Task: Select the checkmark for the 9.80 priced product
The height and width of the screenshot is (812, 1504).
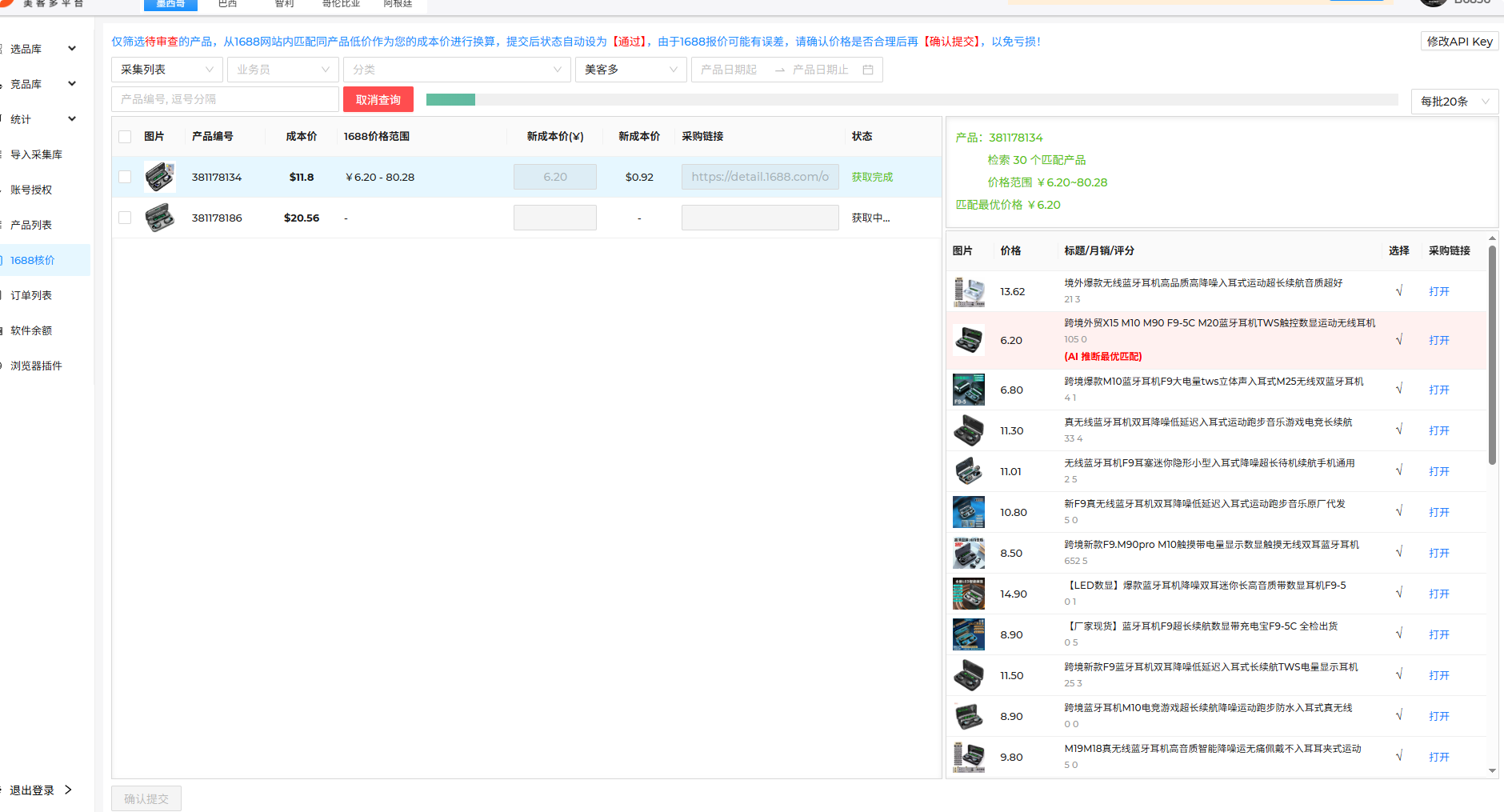Action: click(x=1398, y=757)
